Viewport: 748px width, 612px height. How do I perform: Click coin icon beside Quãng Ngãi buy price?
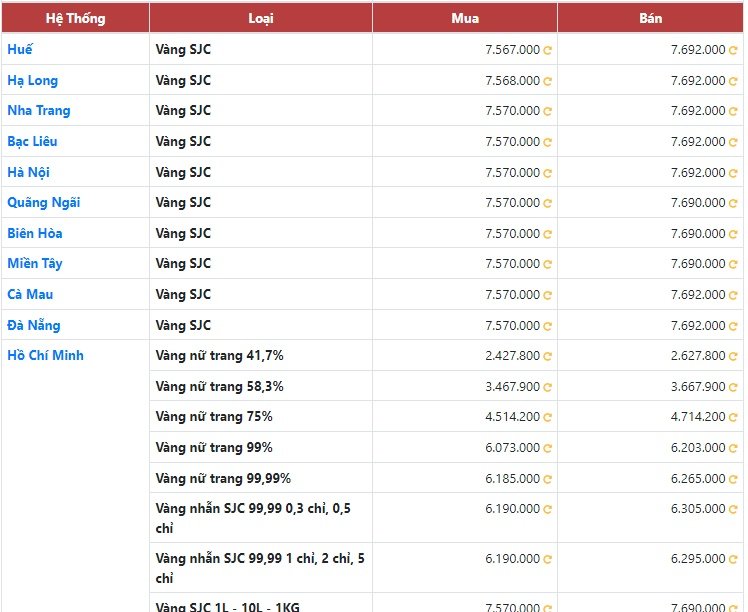tap(547, 203)
